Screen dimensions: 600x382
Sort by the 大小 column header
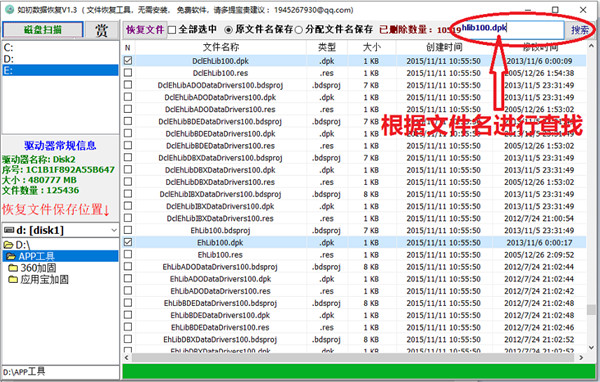372,47
